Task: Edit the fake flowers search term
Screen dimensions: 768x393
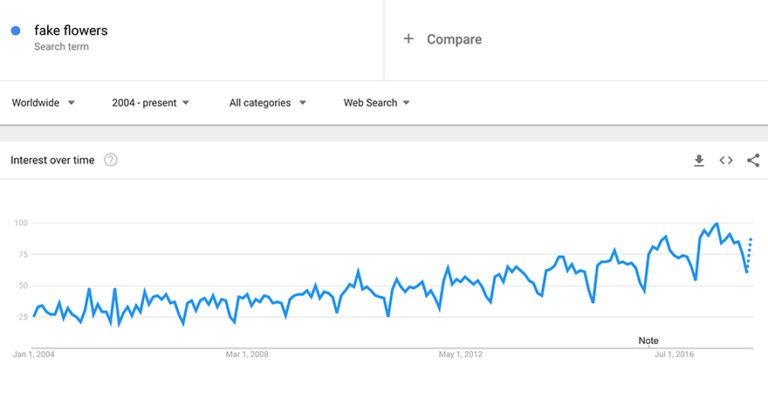Action: click(x=71, y=30)
